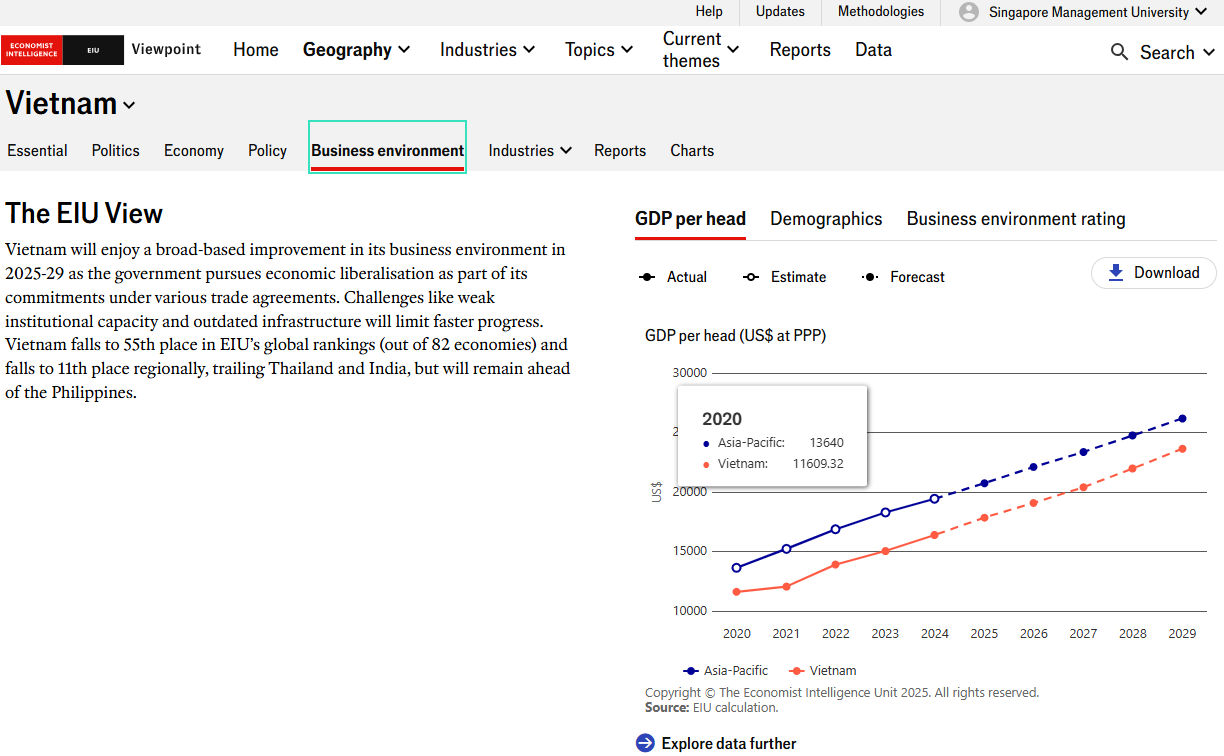Expand the Industries sub-navigation dropdown

(x=530, y=151)
